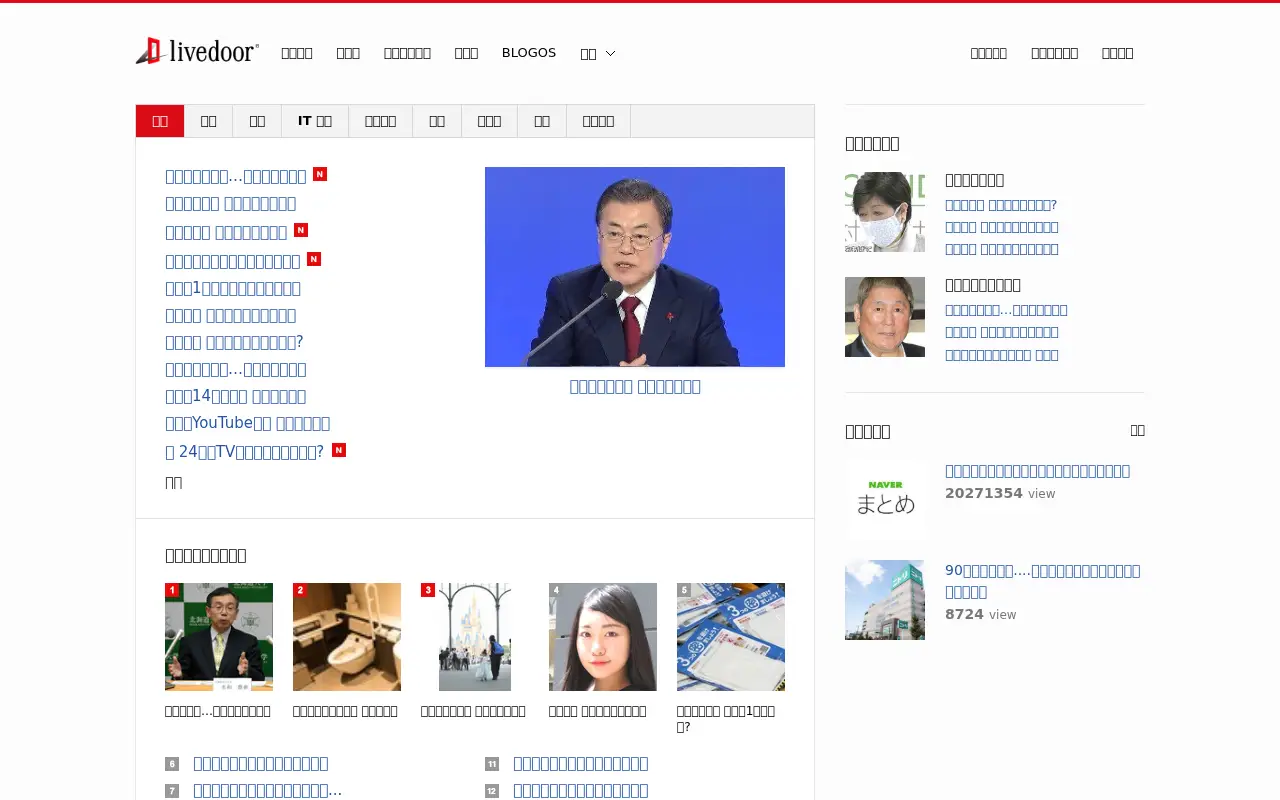
Task: Open rank 2 thumbnail showing a toilet
Action: [347, 637]
